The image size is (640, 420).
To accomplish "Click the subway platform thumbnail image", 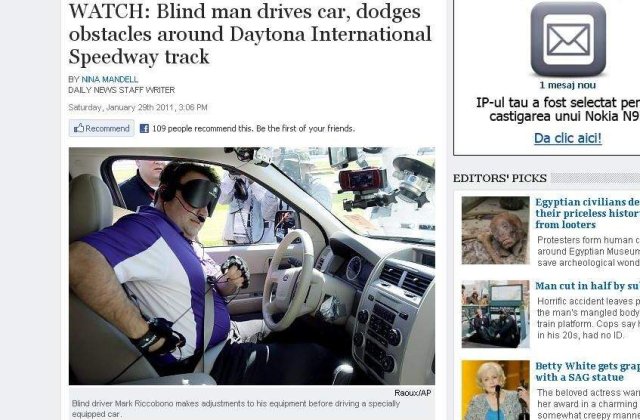I will tap(496, 314).
